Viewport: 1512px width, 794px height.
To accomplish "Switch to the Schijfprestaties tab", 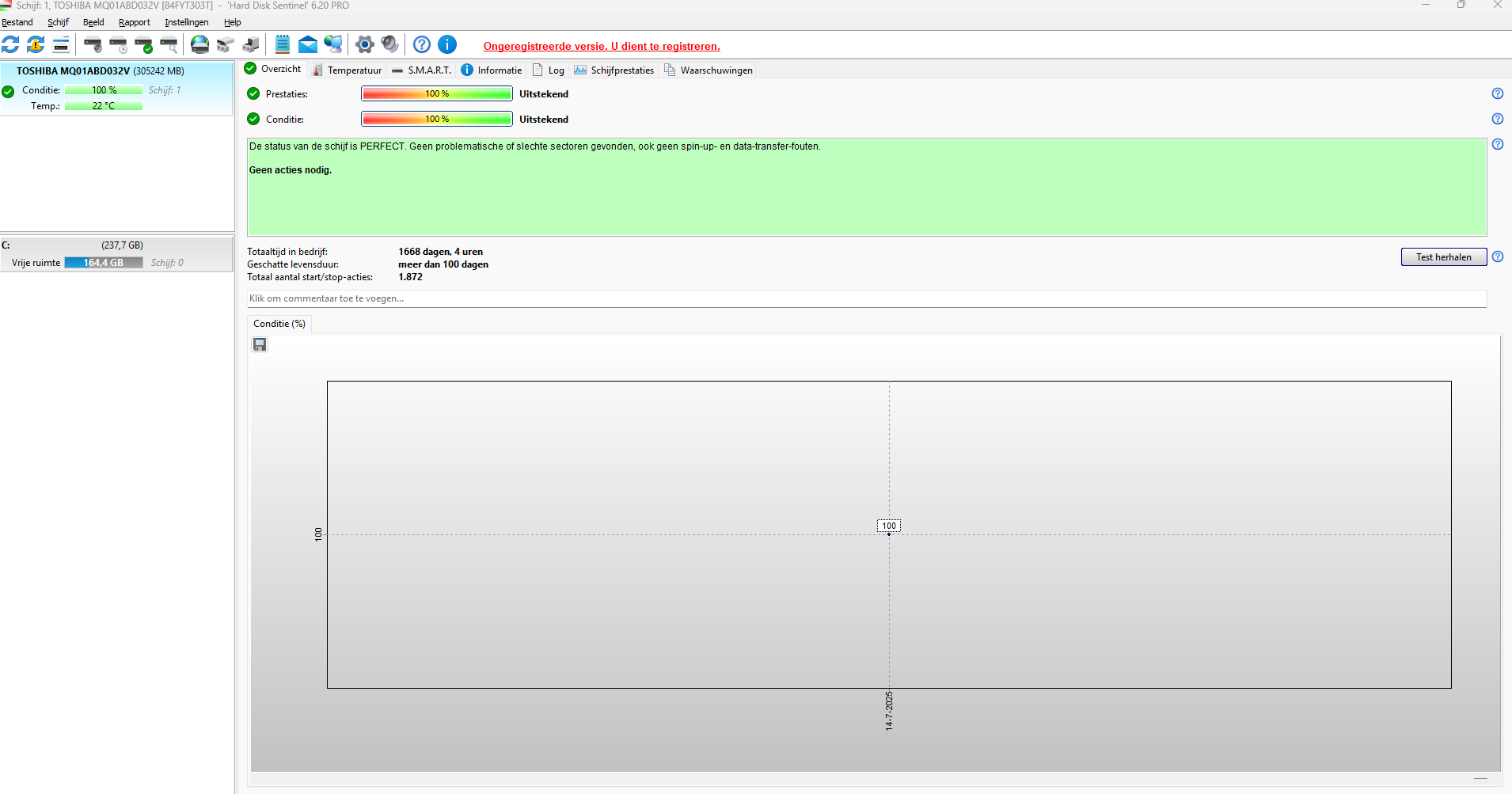I will pos(614,70).
